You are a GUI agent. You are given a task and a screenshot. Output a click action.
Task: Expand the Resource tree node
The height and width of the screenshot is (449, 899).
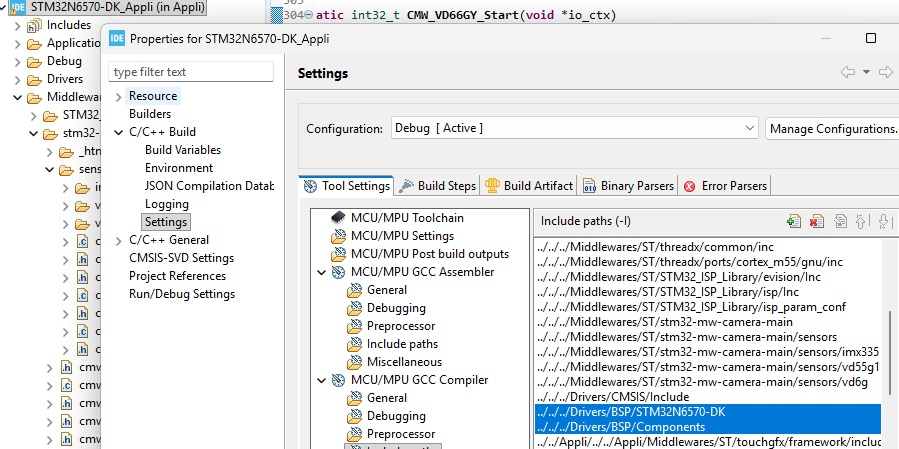tap(119, 96)
